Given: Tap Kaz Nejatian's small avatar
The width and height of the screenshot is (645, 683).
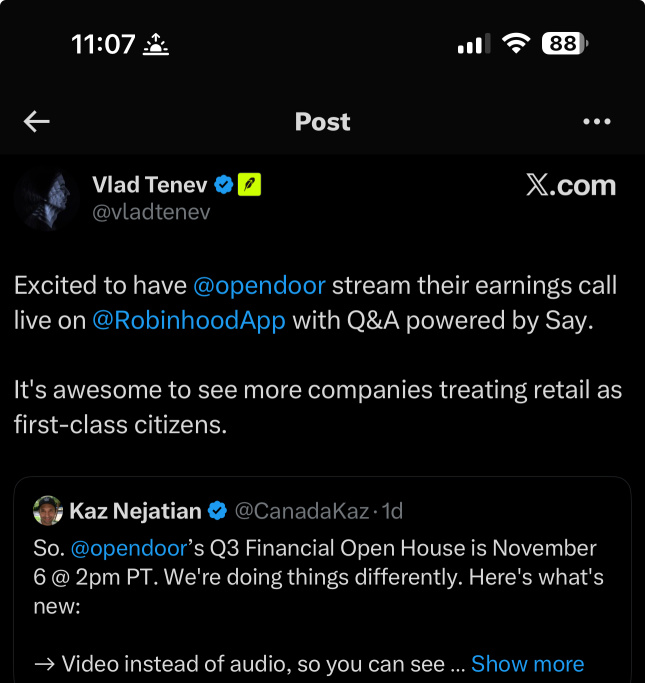Looking at the screenshot, I should pyautogui.click(x=47, y=511).
